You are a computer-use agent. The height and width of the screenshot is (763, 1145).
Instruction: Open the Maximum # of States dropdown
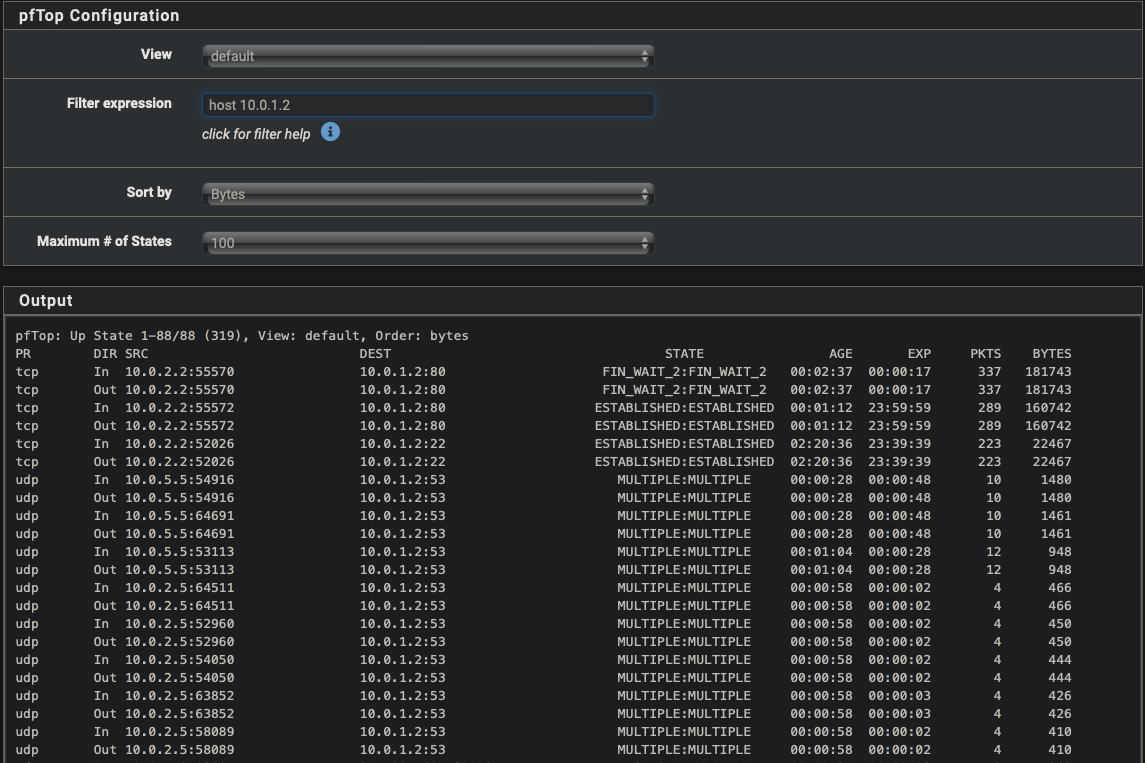428,242
